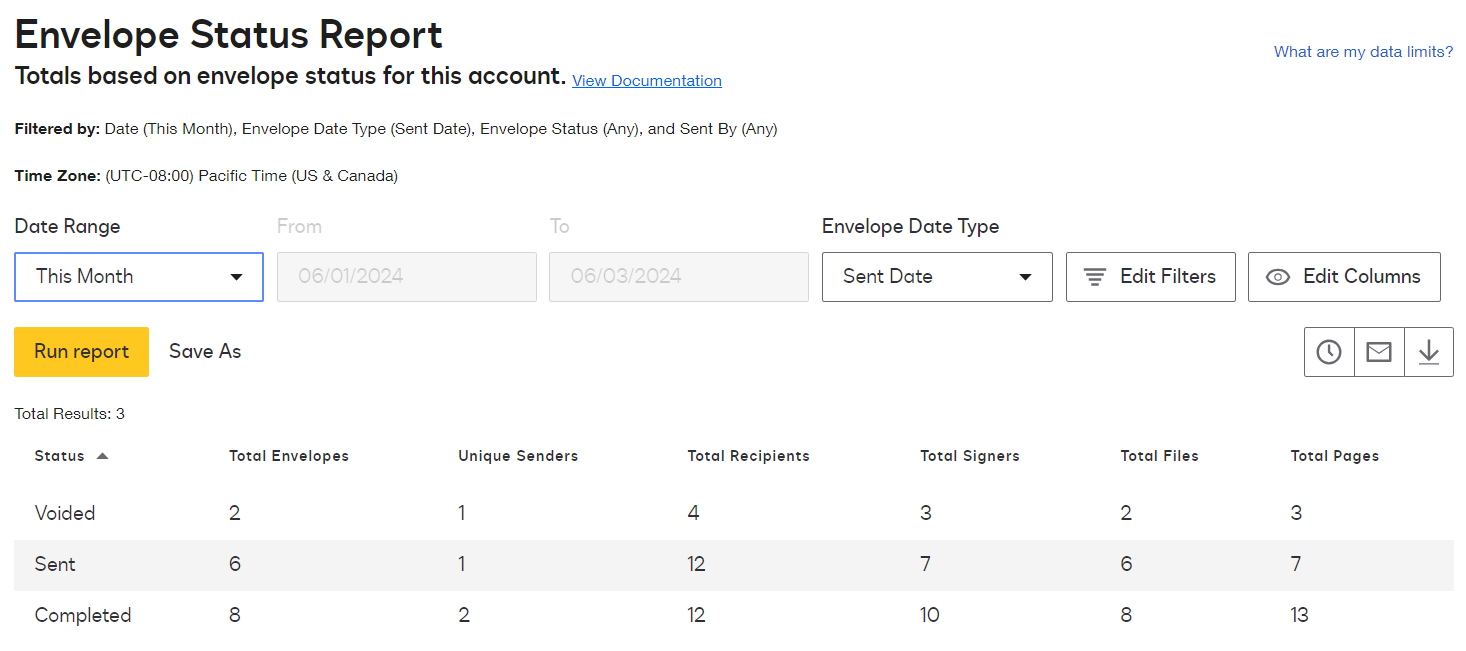Sort by Unique Senders column header
1466x651 pixels.
(x=518, y=456)
